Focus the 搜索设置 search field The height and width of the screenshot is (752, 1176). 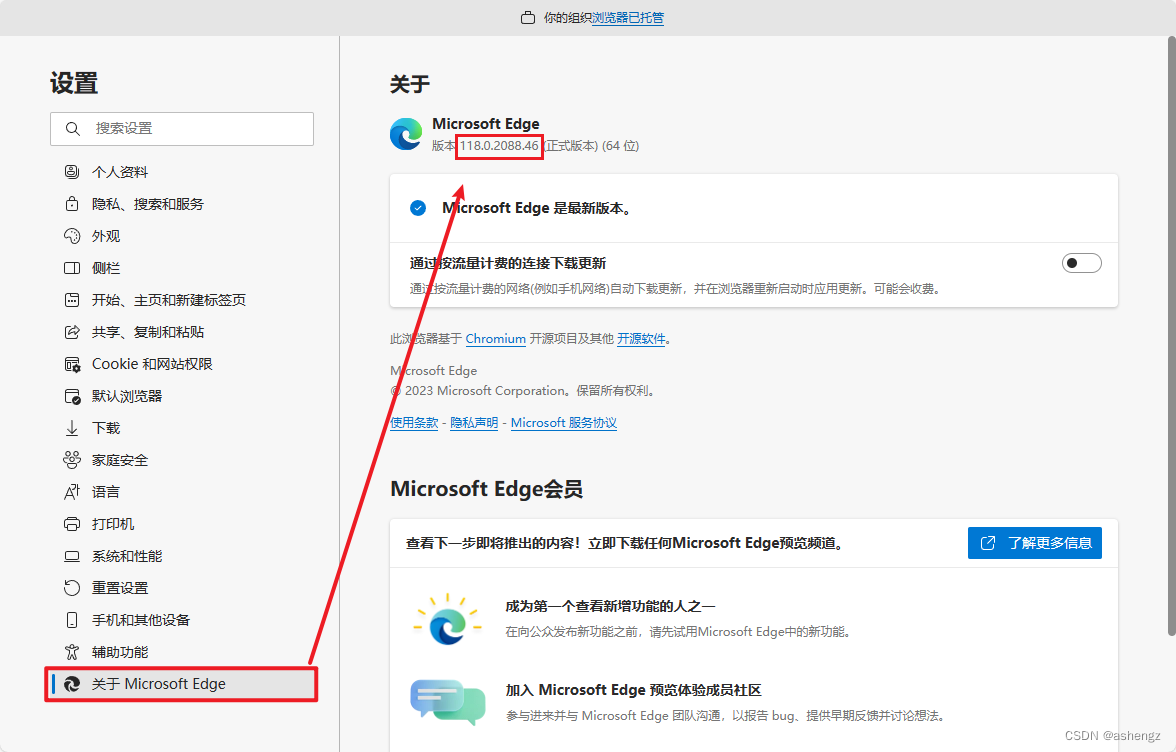[182, 129]
